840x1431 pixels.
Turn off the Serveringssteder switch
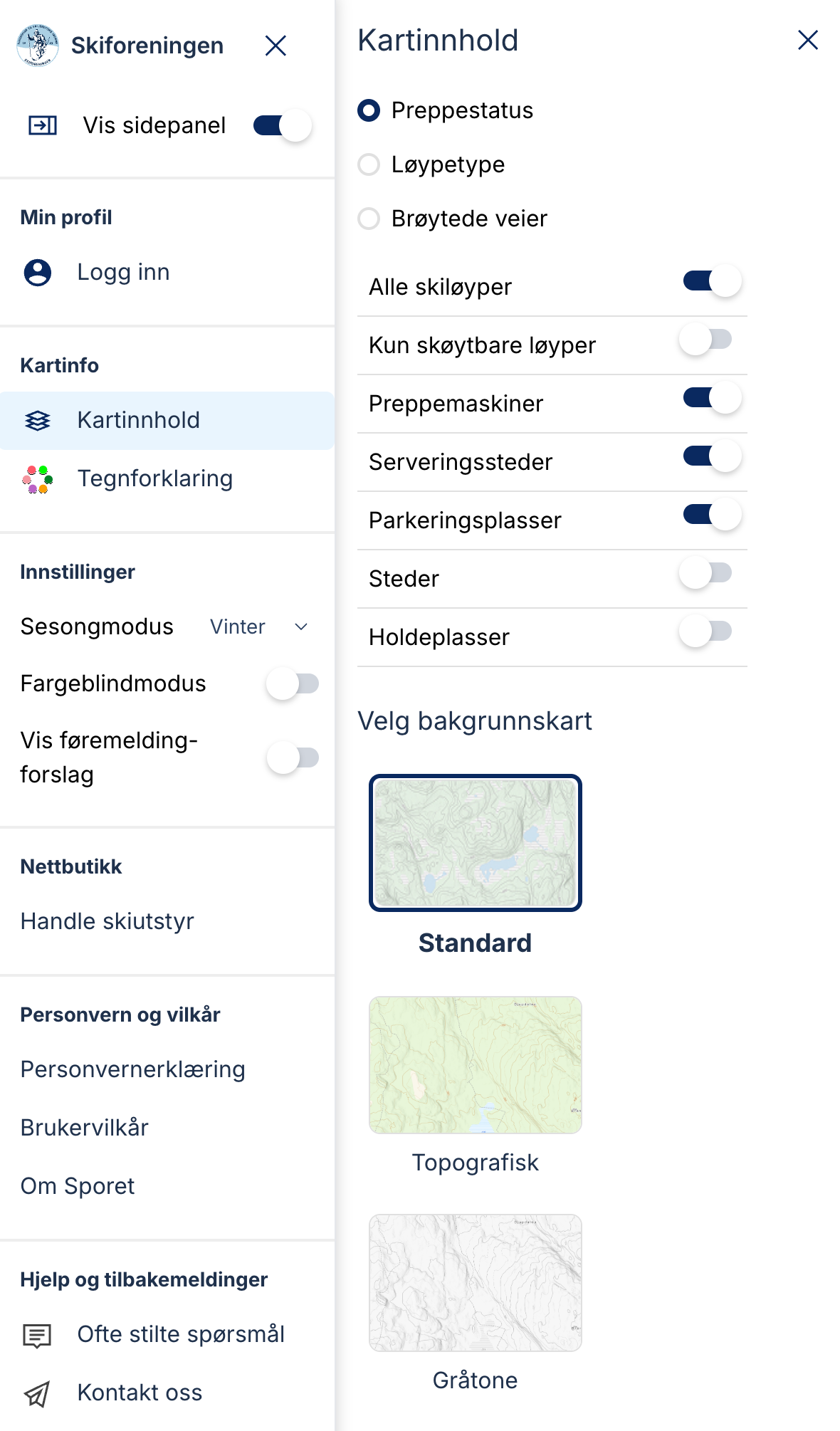713,456
